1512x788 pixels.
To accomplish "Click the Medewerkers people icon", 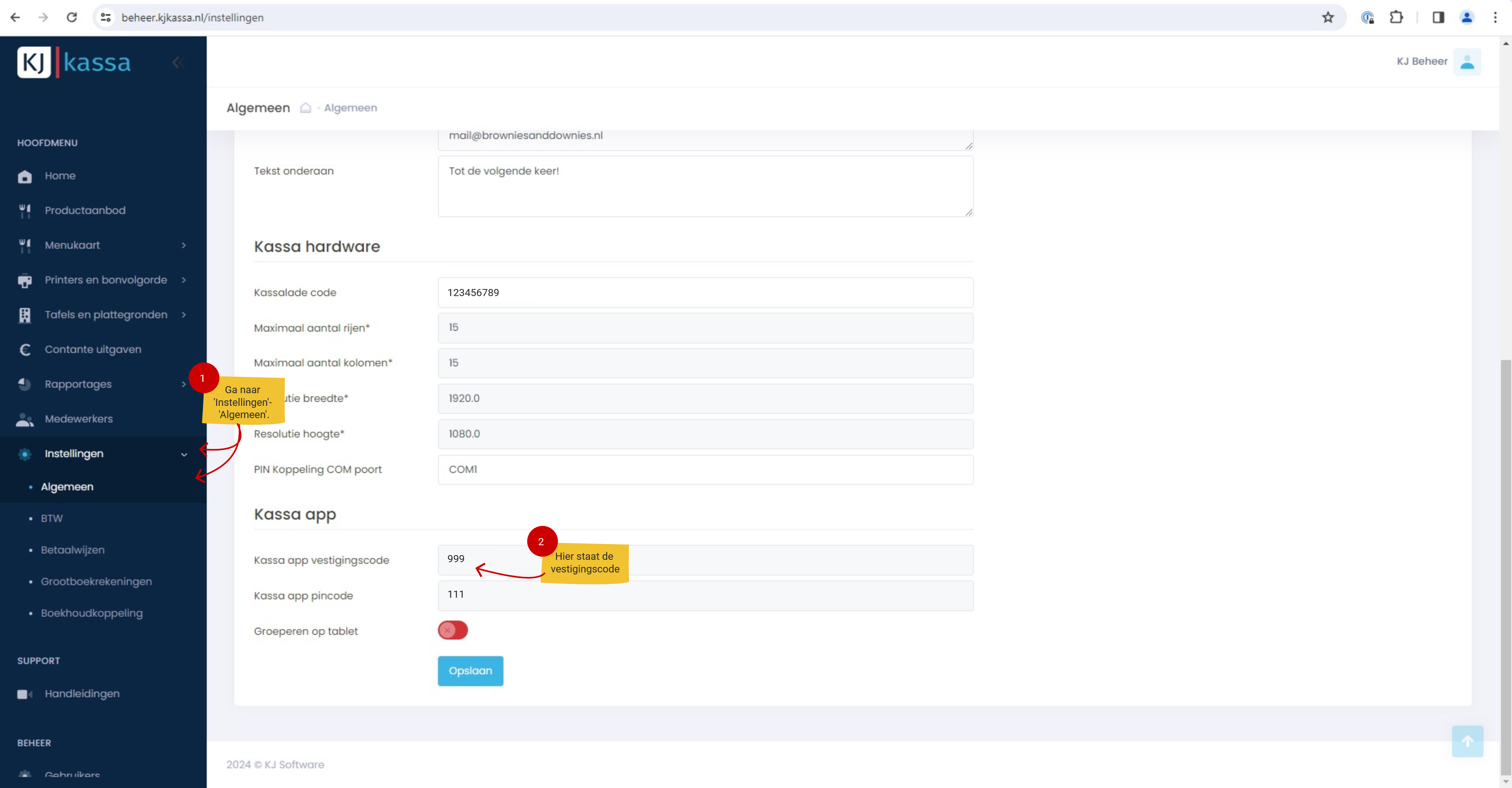I will [24, 419].
